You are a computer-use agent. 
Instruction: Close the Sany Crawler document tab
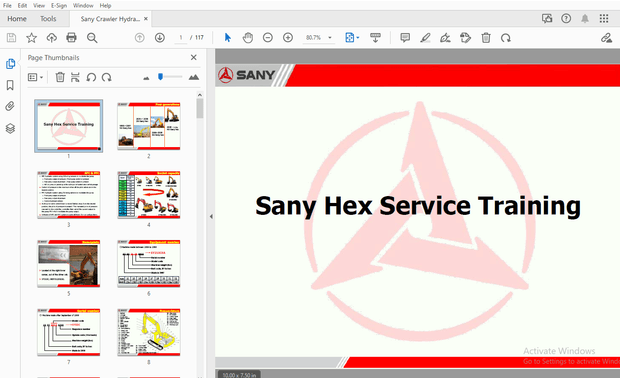tap(146, 19)
